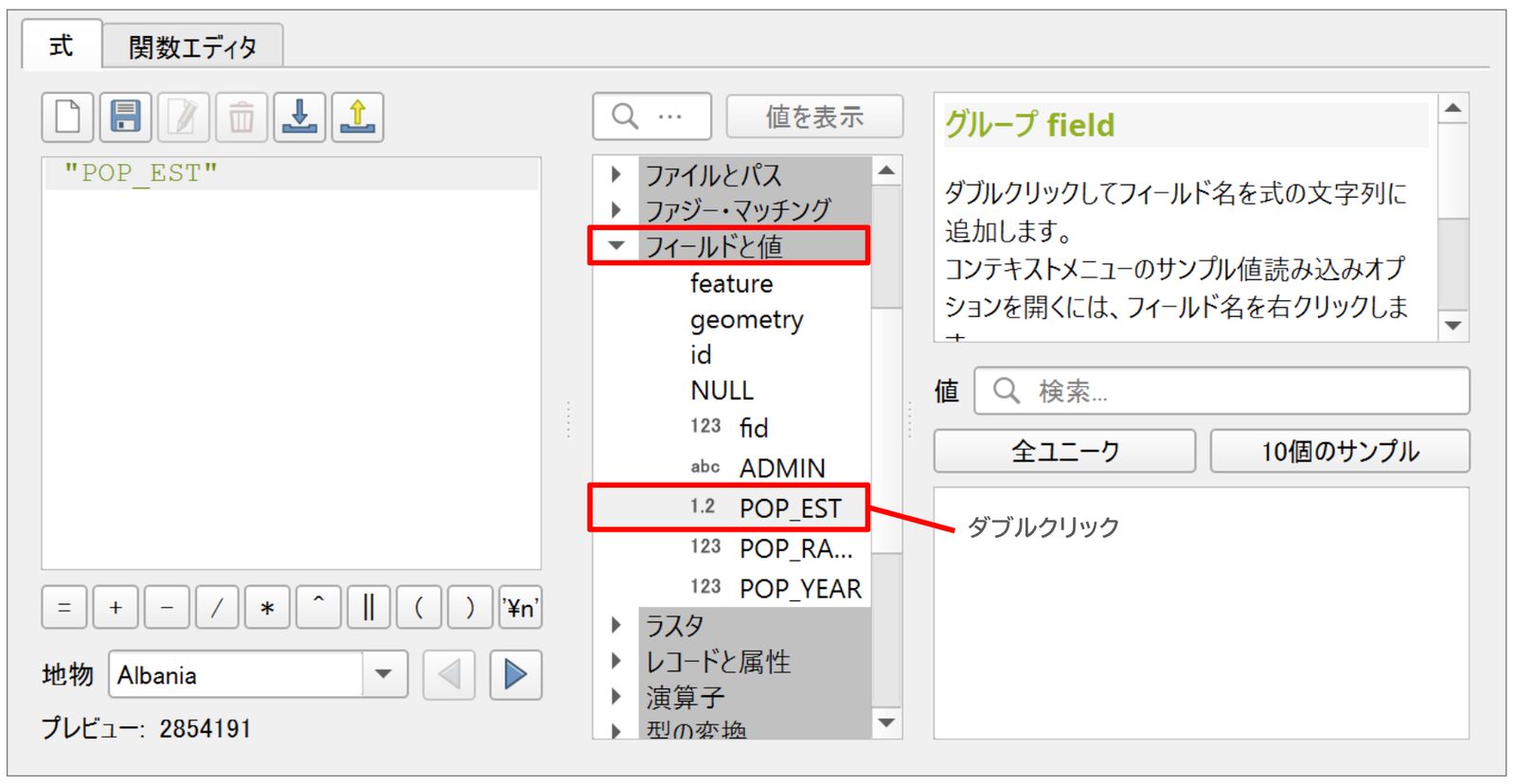Viewport: 1515px width, 784px height.
Task: Go to the next feature arrow
Action: [x=516, y=674]
